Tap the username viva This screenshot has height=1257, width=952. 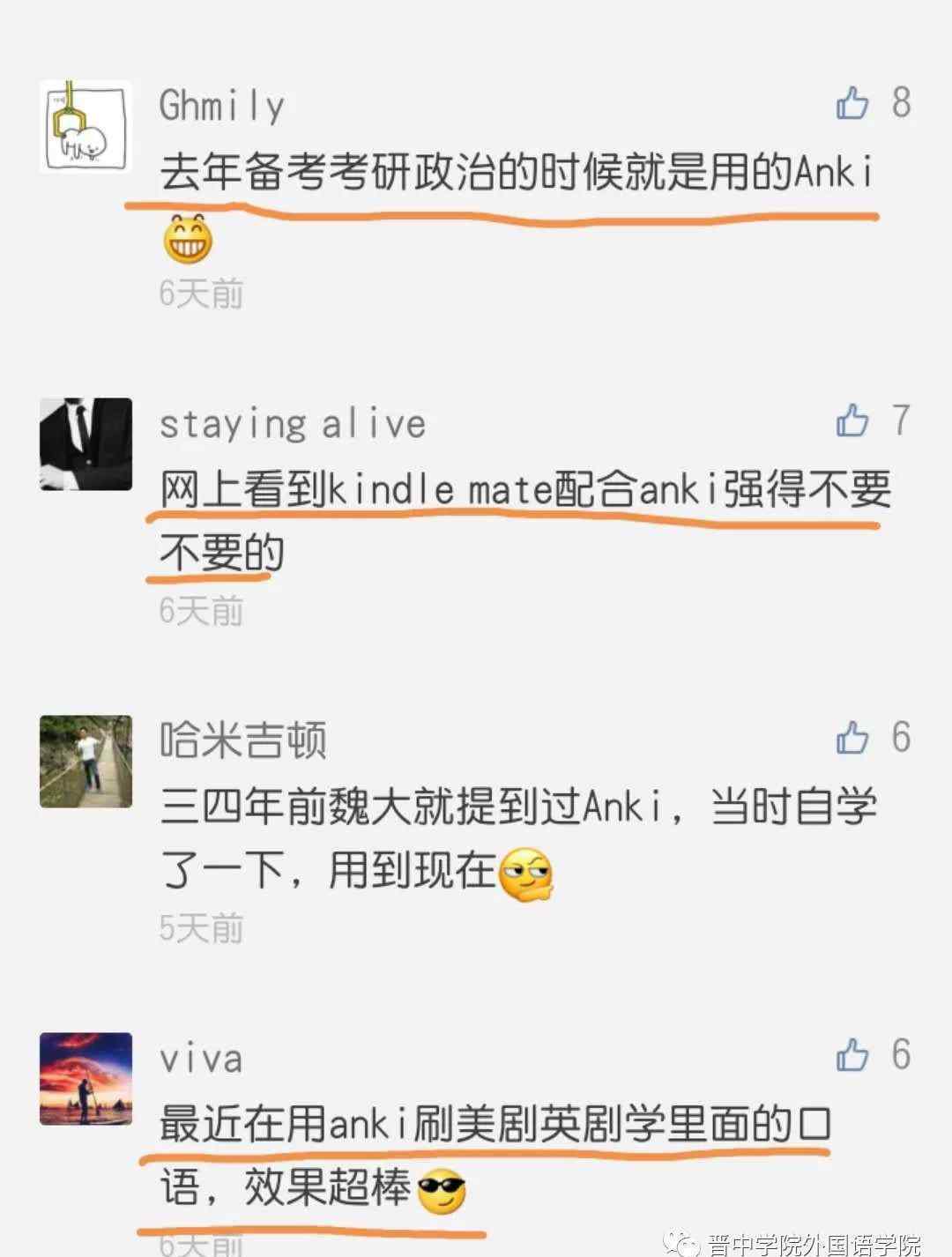pos(200,1059)
